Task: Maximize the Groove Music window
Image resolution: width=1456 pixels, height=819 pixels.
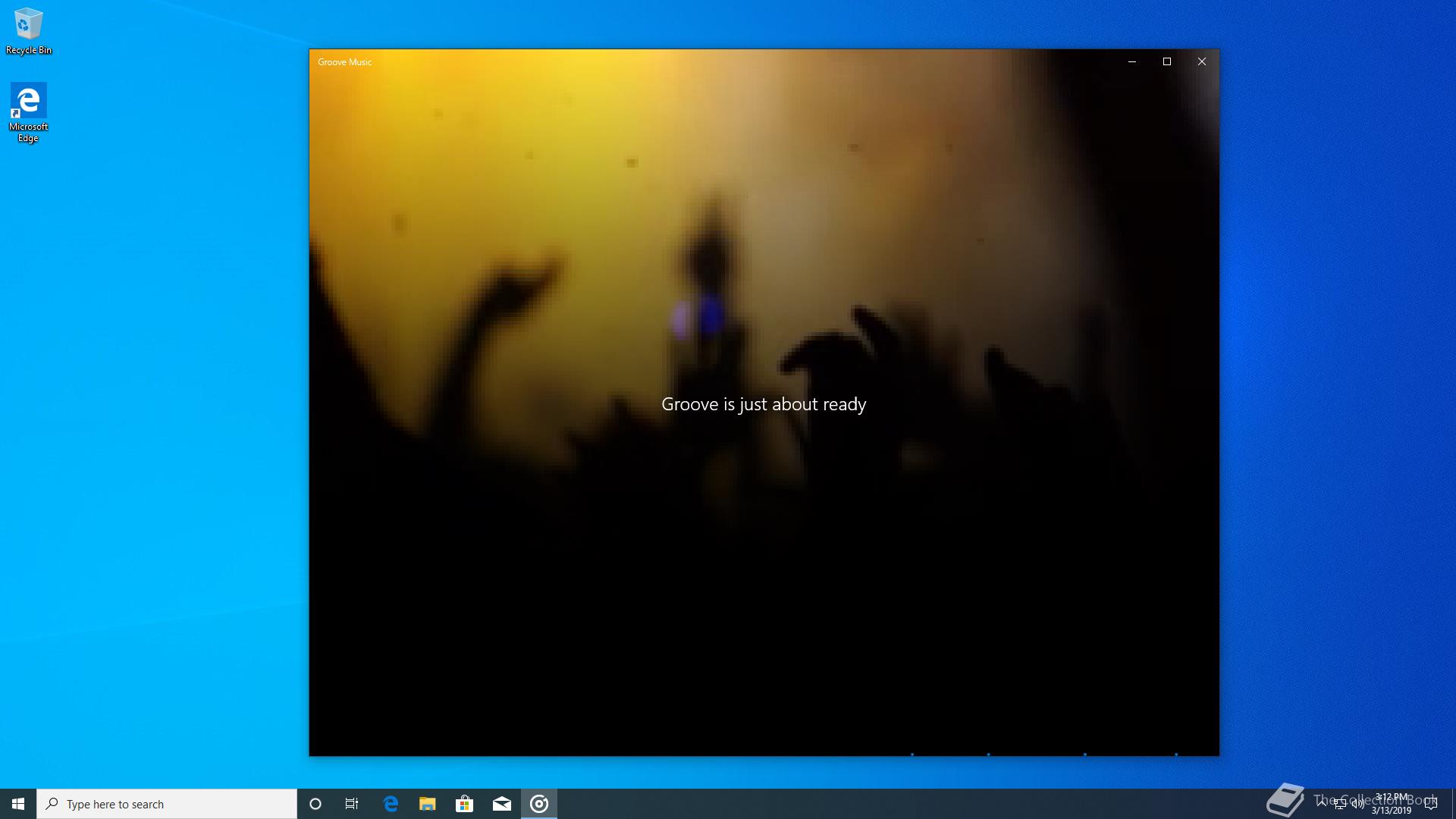Action: pyautogui.click(x=1167, y=61)
